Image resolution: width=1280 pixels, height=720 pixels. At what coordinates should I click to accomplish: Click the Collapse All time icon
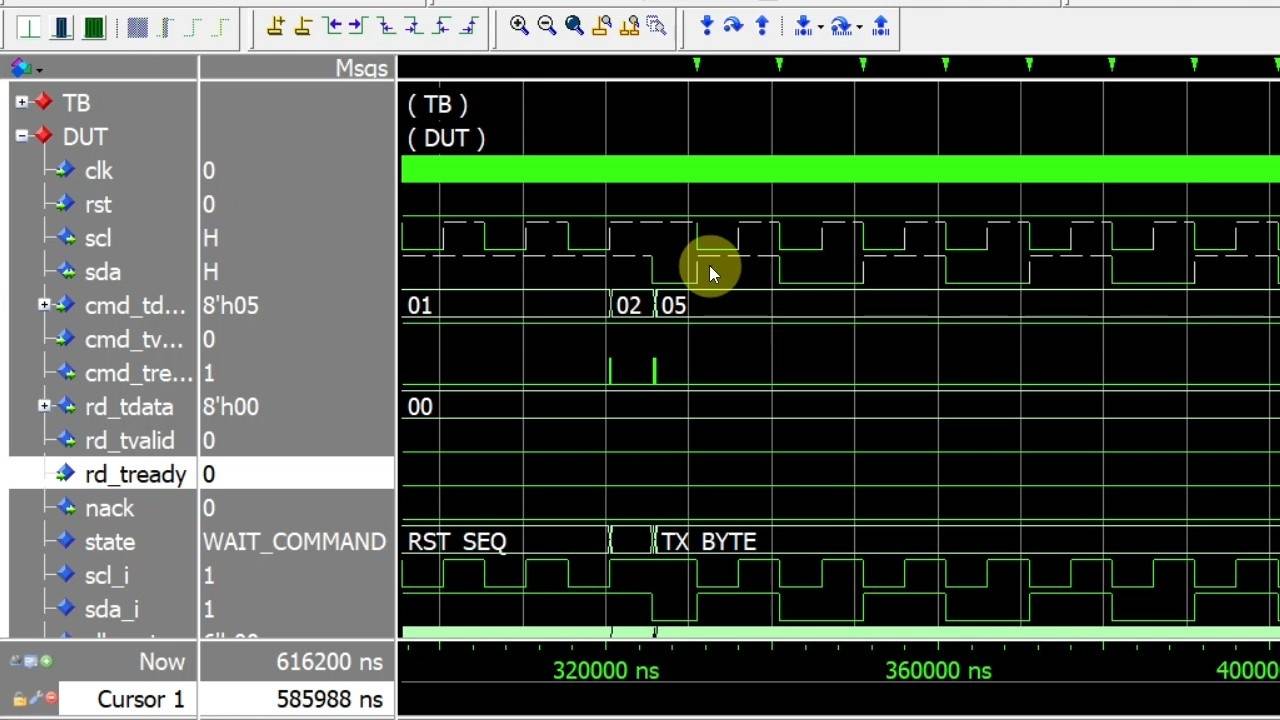point(193,27)
